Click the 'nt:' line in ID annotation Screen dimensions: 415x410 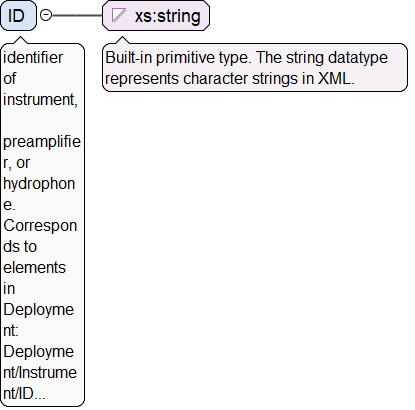pyautogui.click(x=11, y=331)
